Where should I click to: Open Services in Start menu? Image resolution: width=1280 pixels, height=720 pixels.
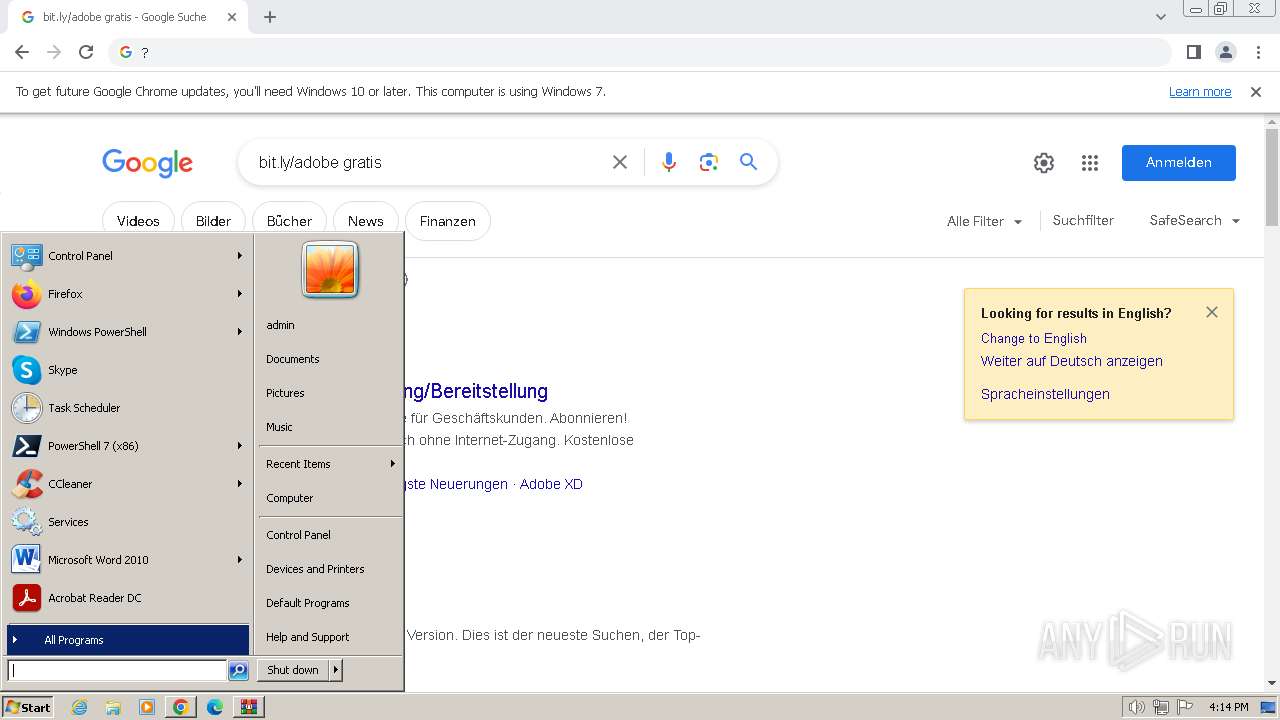[127, 522]
